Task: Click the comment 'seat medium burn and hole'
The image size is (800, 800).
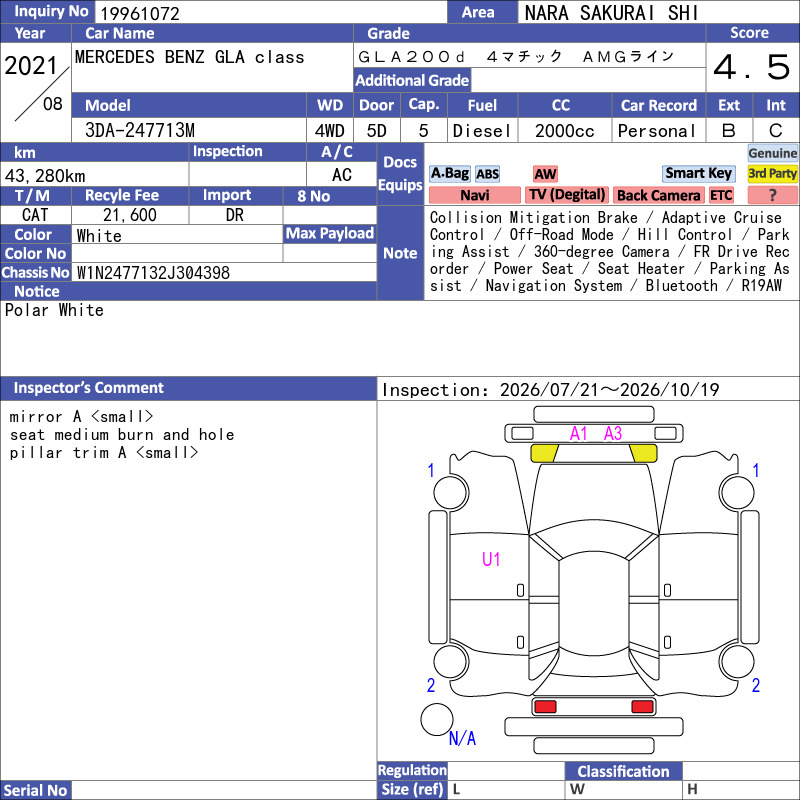Action: pyautogui.click(x=122, y=435)
